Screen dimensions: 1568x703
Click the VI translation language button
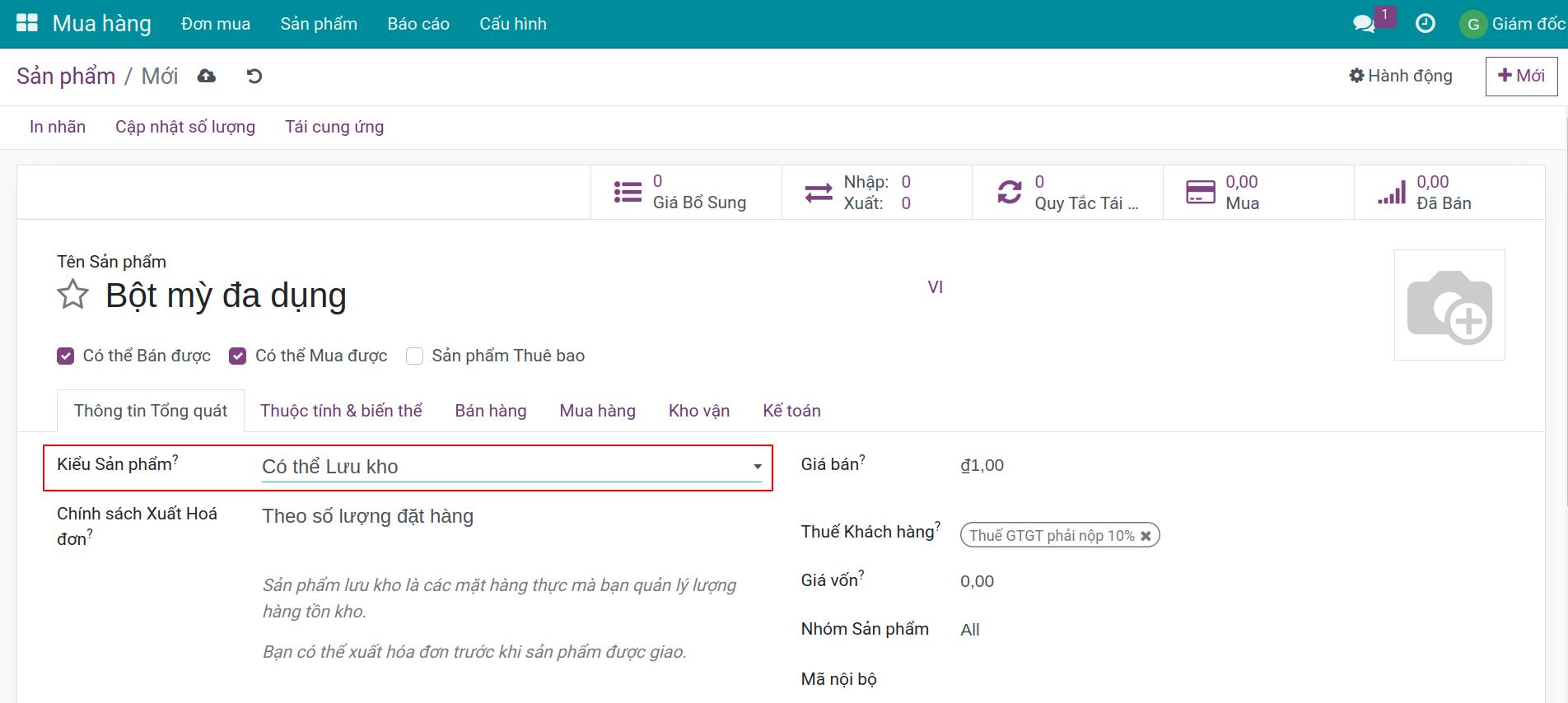[x=936, y=287]
